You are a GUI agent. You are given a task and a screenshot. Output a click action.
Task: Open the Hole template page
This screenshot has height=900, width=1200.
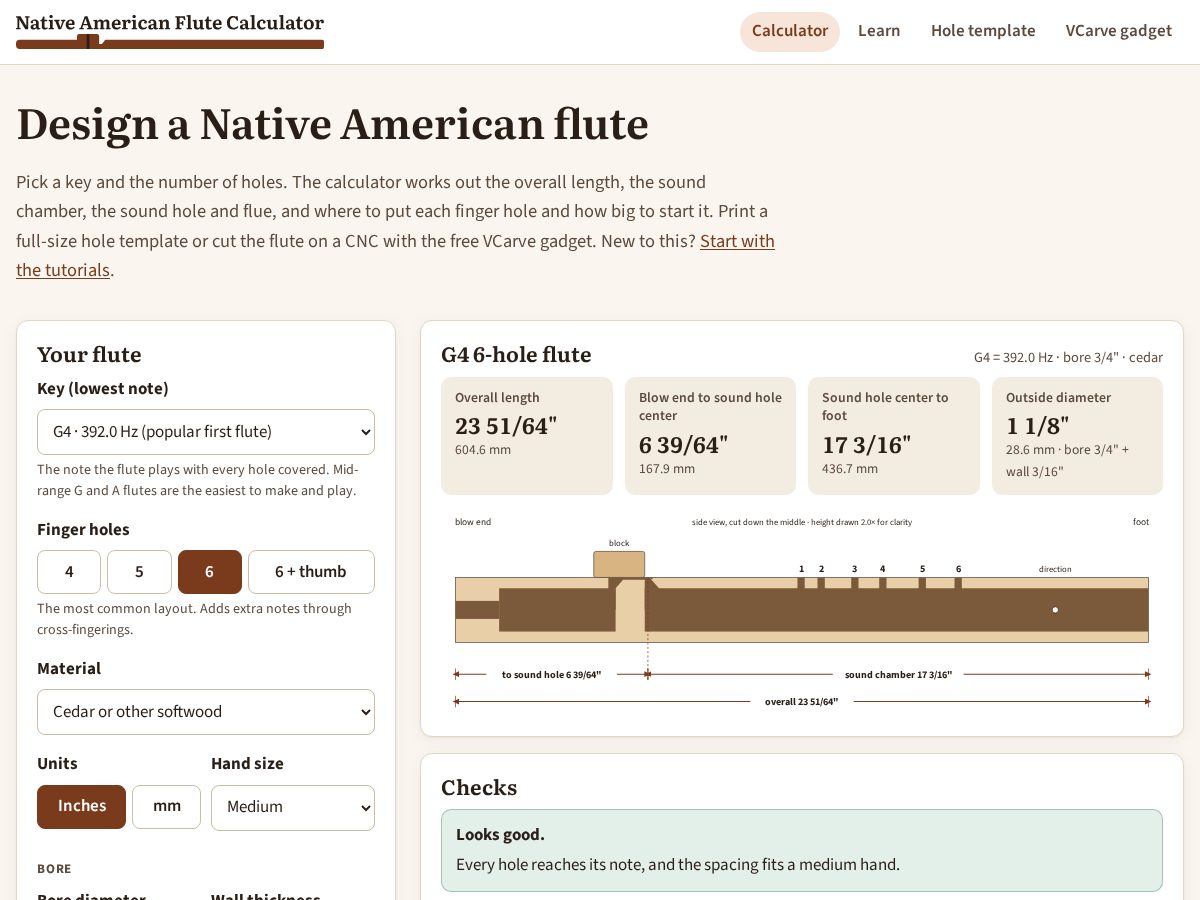(x=983, y=31)
